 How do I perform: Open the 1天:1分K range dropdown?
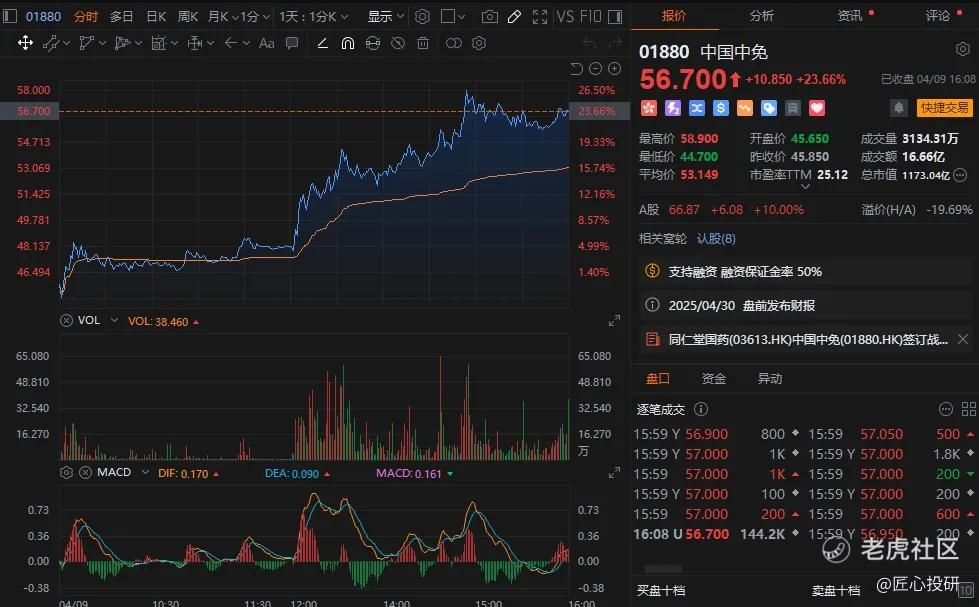[313, 17]
